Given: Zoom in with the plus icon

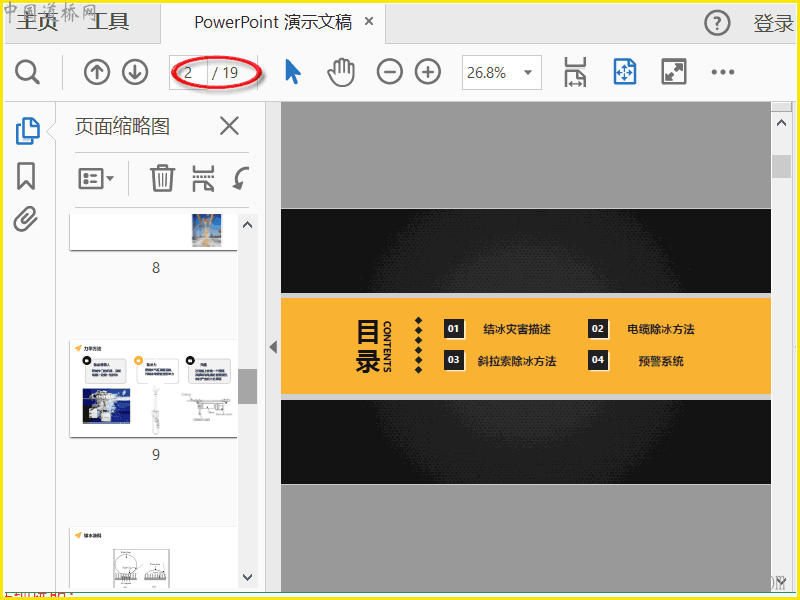Looking at the screenshot, I should tap(428, 72).
